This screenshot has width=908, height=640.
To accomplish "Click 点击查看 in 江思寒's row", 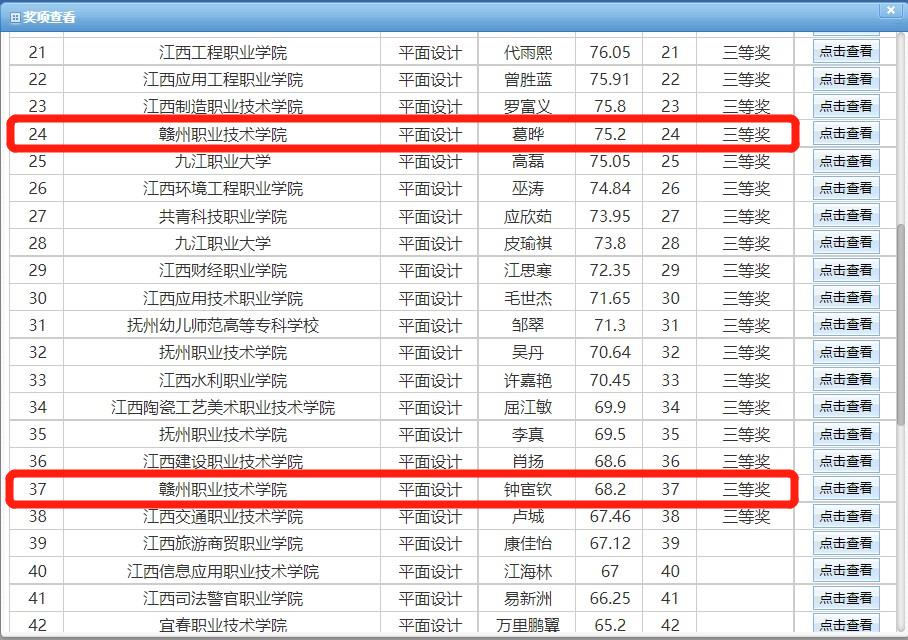I will pos(846,270).
